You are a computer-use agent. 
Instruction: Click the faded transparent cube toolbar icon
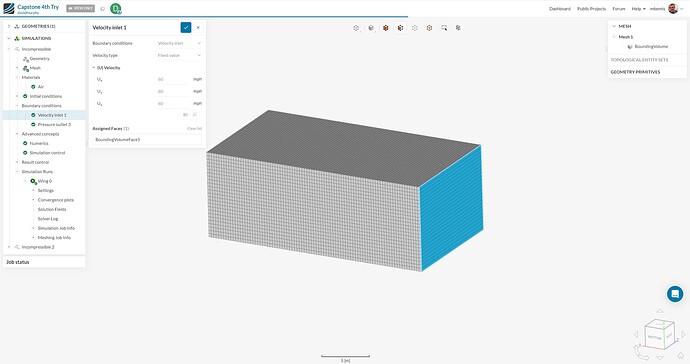tap(415, 28)
